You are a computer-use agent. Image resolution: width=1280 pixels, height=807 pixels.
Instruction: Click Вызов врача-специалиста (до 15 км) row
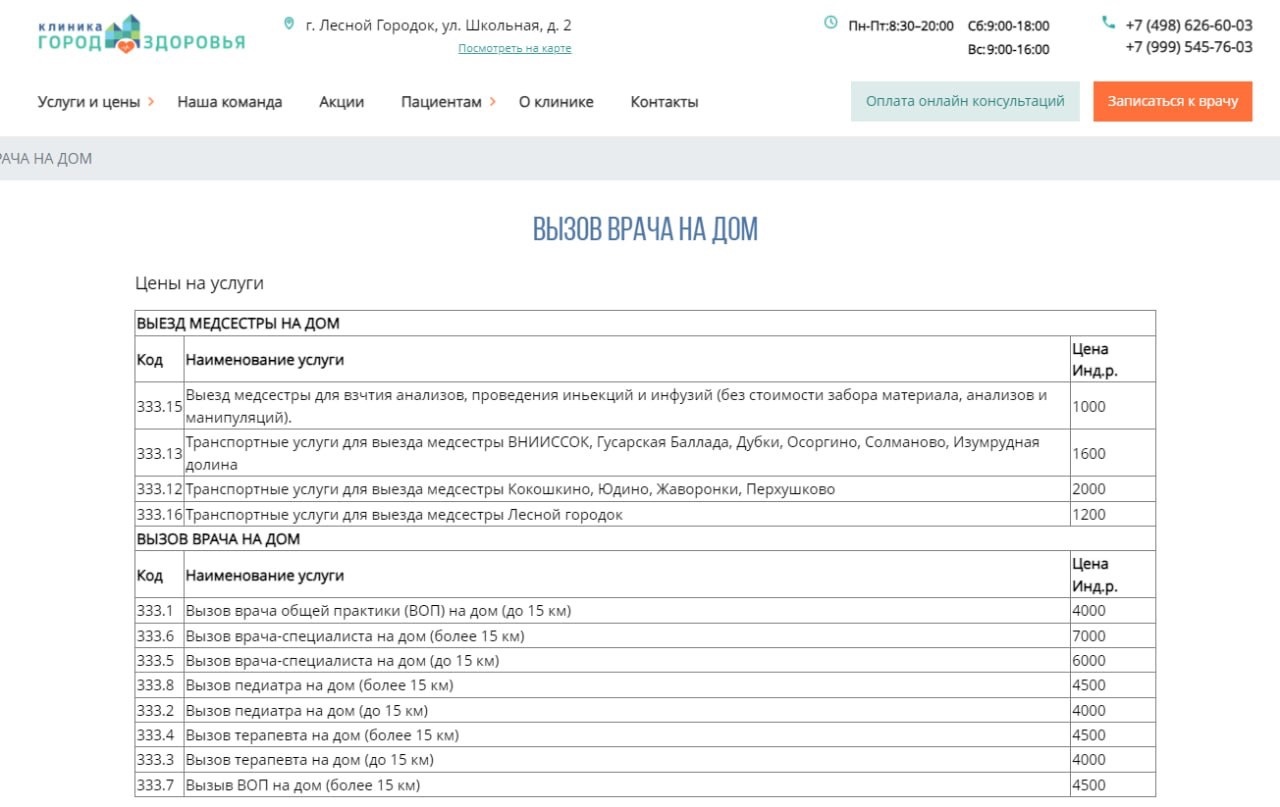pos(645,660)
